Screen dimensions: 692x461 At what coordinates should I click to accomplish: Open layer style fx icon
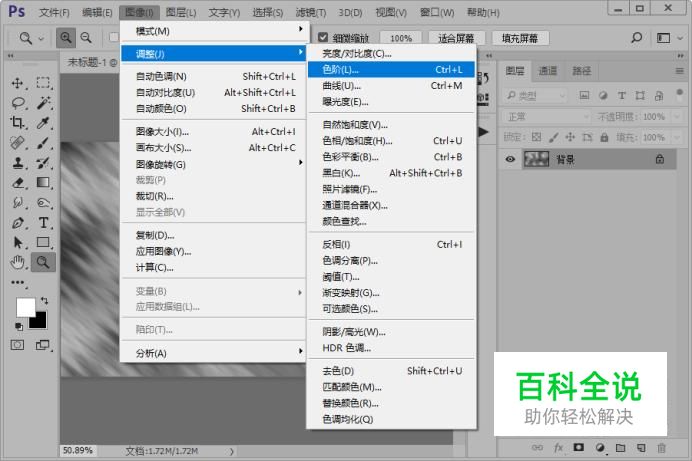click(x=558, y=448)
